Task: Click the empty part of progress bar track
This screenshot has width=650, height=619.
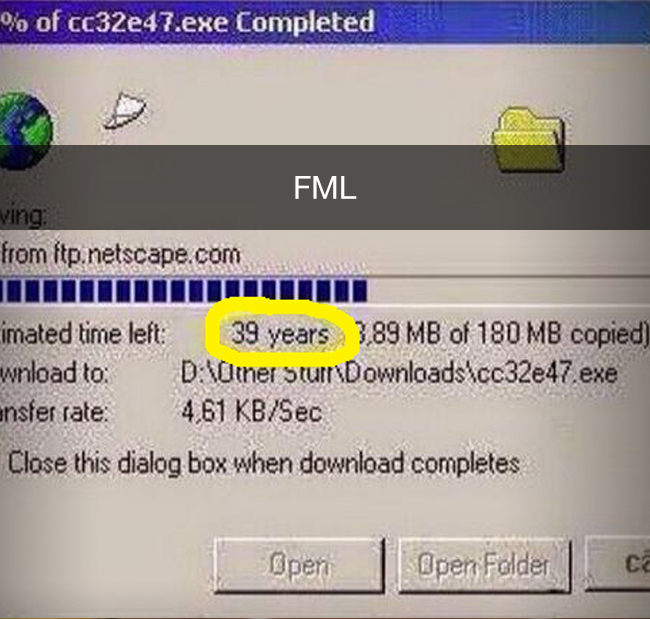Action: (x=508, y=291)
